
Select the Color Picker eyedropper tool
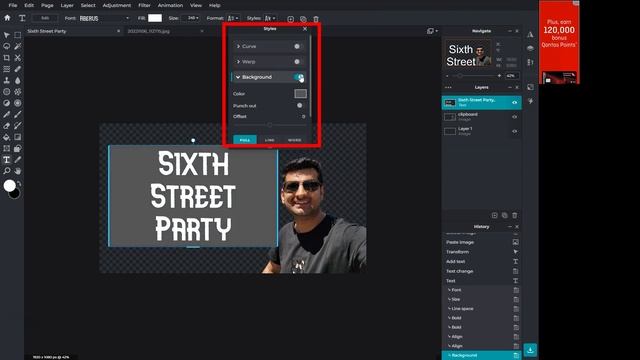click(x=18, y=160)
